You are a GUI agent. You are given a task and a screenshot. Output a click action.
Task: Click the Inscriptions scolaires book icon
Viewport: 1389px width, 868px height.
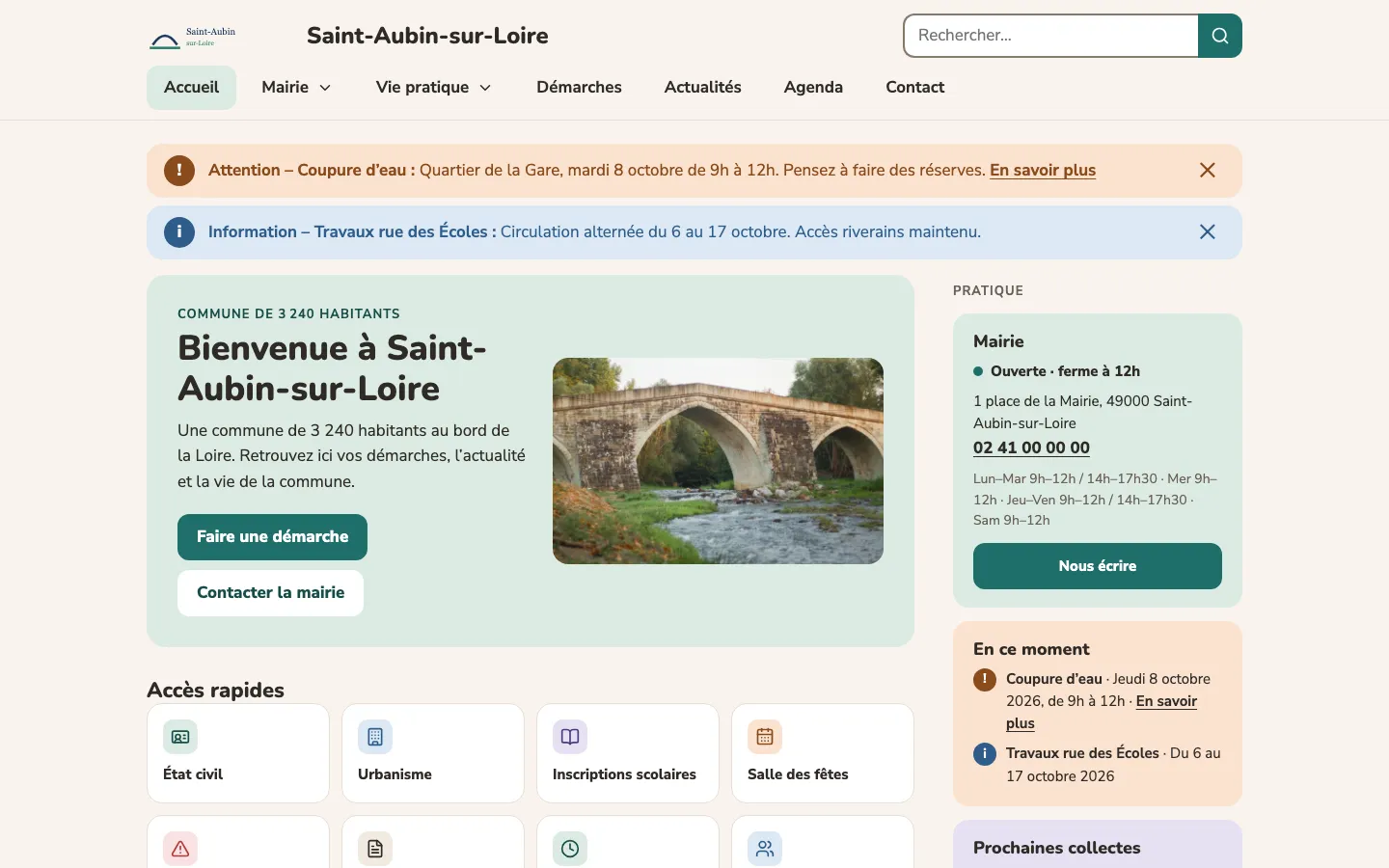[570, 737]
